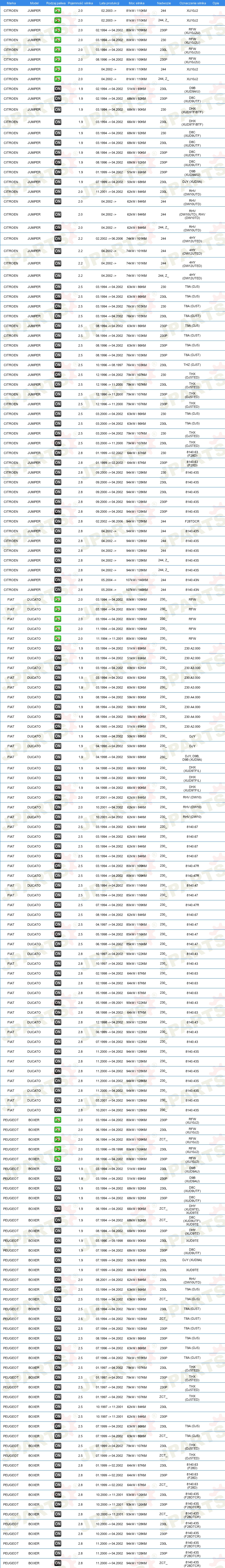Select the 12.1998 -> 04.2002 production years cell
Image resolution: width=225 pixels, height=1568 pixels.
pos(108,1022)
